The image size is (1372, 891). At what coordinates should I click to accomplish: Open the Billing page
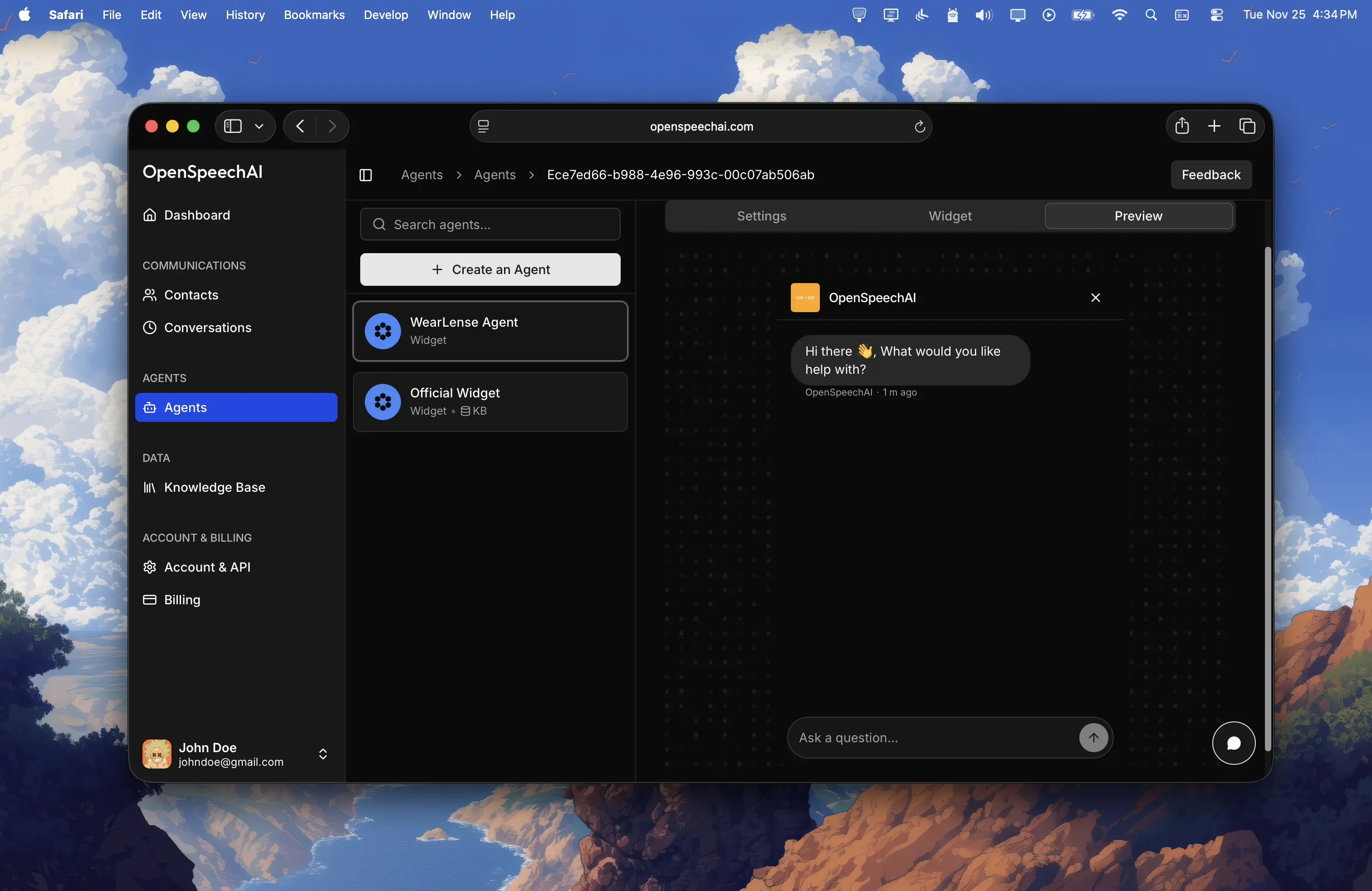pos(236,600)
